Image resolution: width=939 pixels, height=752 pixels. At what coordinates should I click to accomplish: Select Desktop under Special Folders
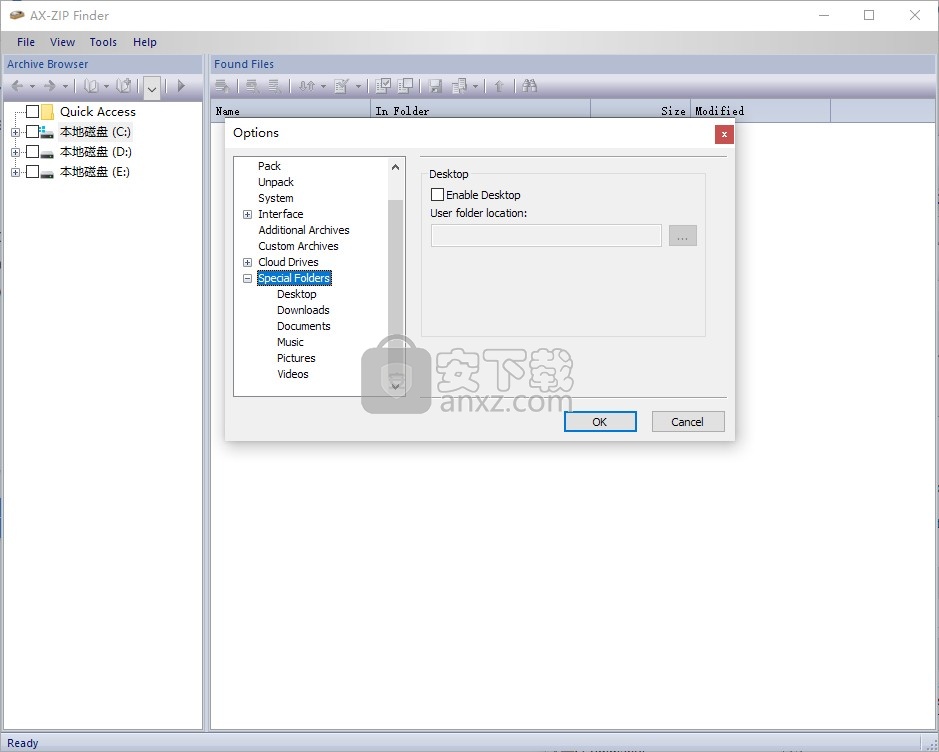tap(297, 294)
